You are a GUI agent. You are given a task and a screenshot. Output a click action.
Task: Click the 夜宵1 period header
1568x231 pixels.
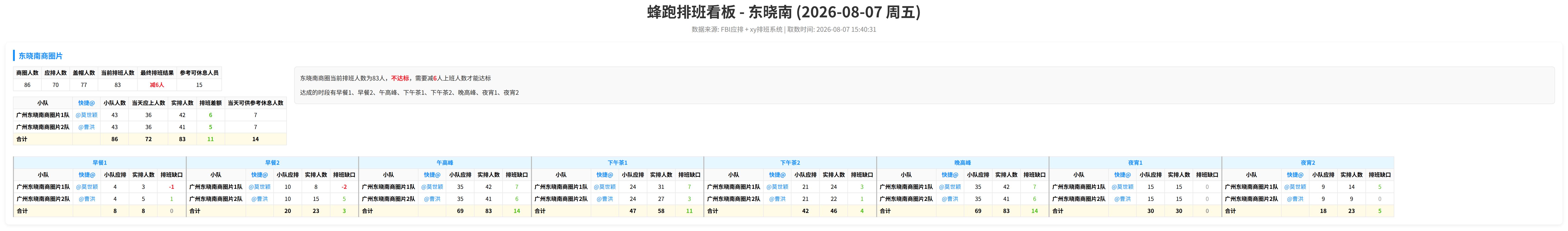1135,163
